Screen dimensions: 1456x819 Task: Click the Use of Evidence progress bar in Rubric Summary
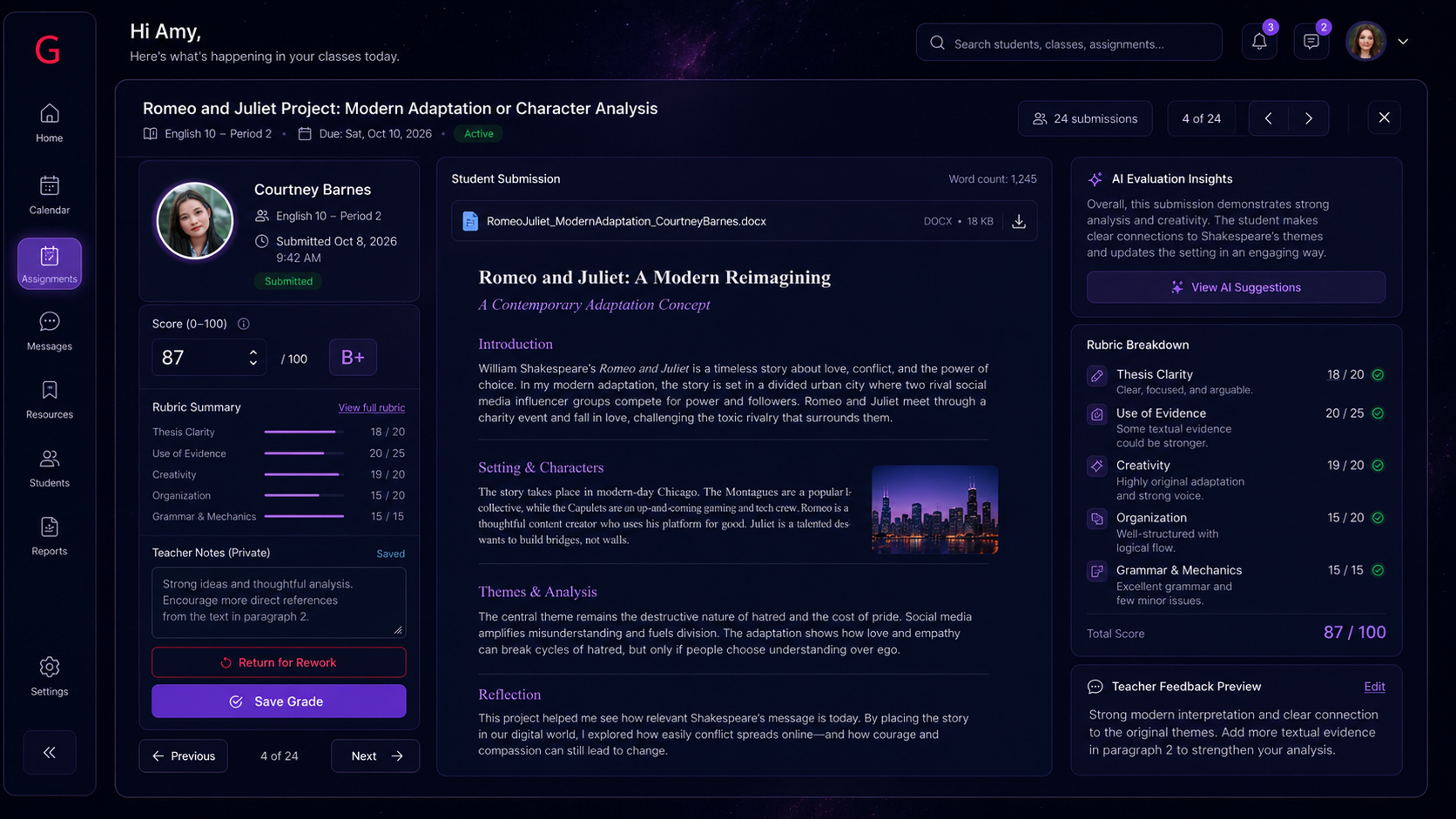304,453
